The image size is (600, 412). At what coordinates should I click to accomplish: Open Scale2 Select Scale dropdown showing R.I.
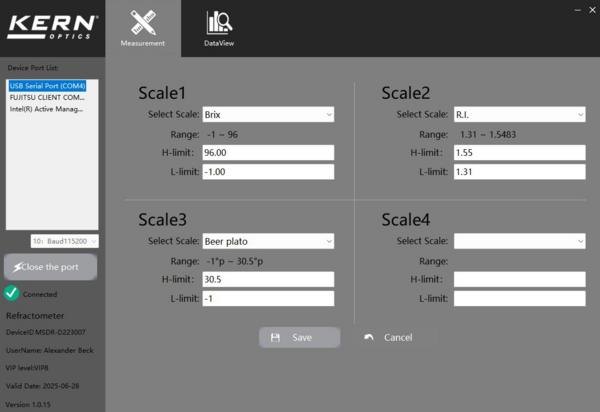pos(520,114)
